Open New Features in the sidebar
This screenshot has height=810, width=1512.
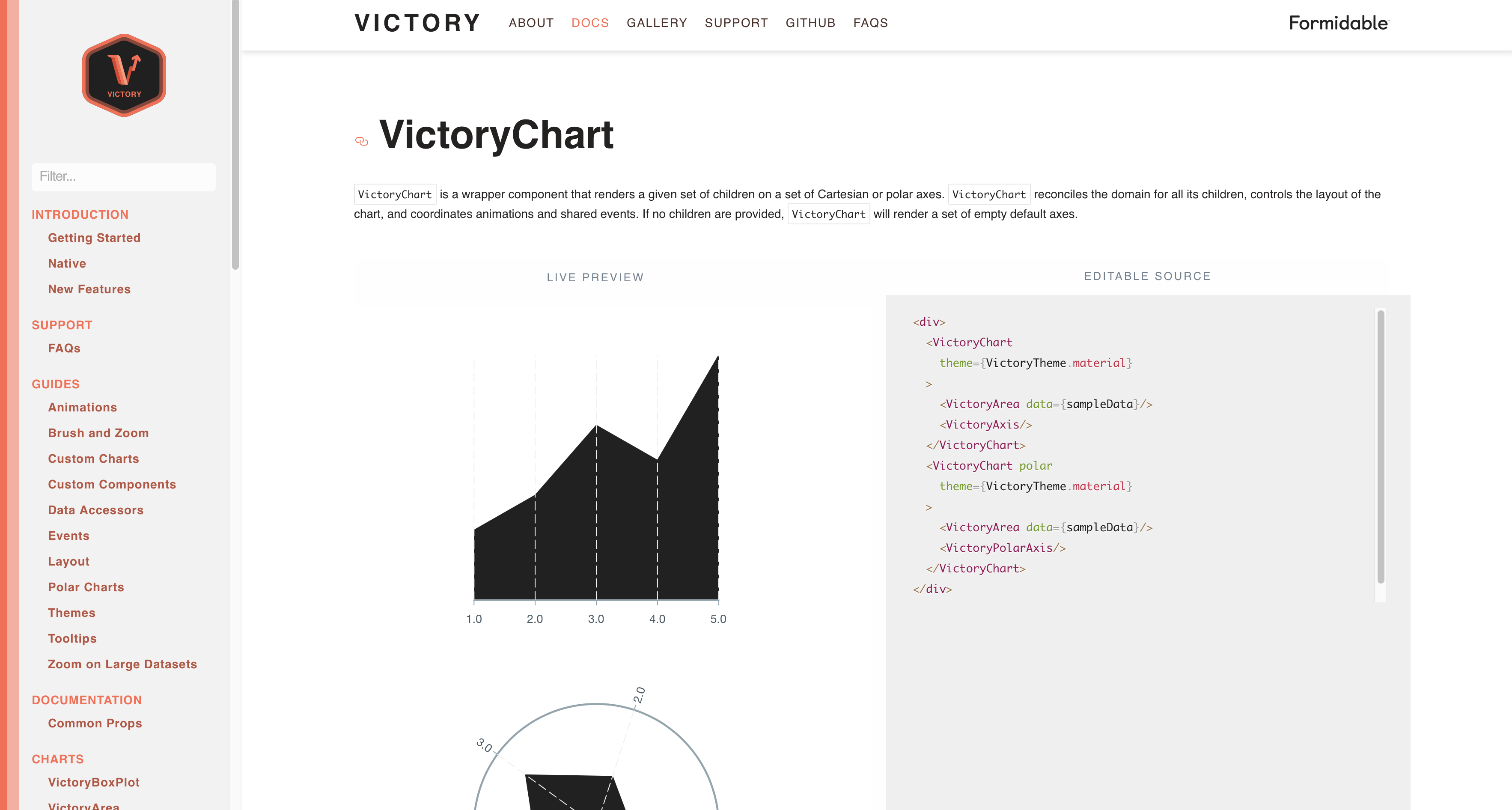[x=89, y=289]
